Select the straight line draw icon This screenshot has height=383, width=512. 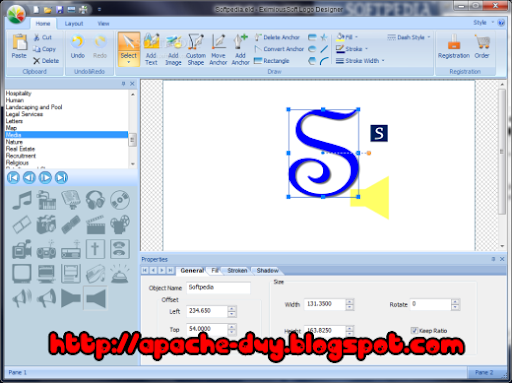pyautogui.click(x=324, y=49)
